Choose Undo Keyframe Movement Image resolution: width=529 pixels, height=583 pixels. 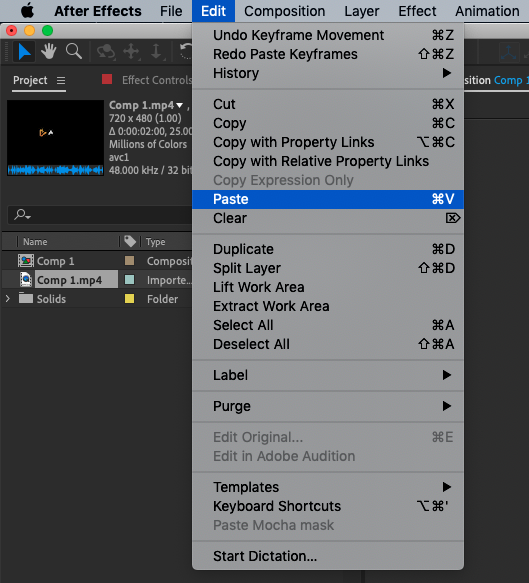[x=328, y=35]
